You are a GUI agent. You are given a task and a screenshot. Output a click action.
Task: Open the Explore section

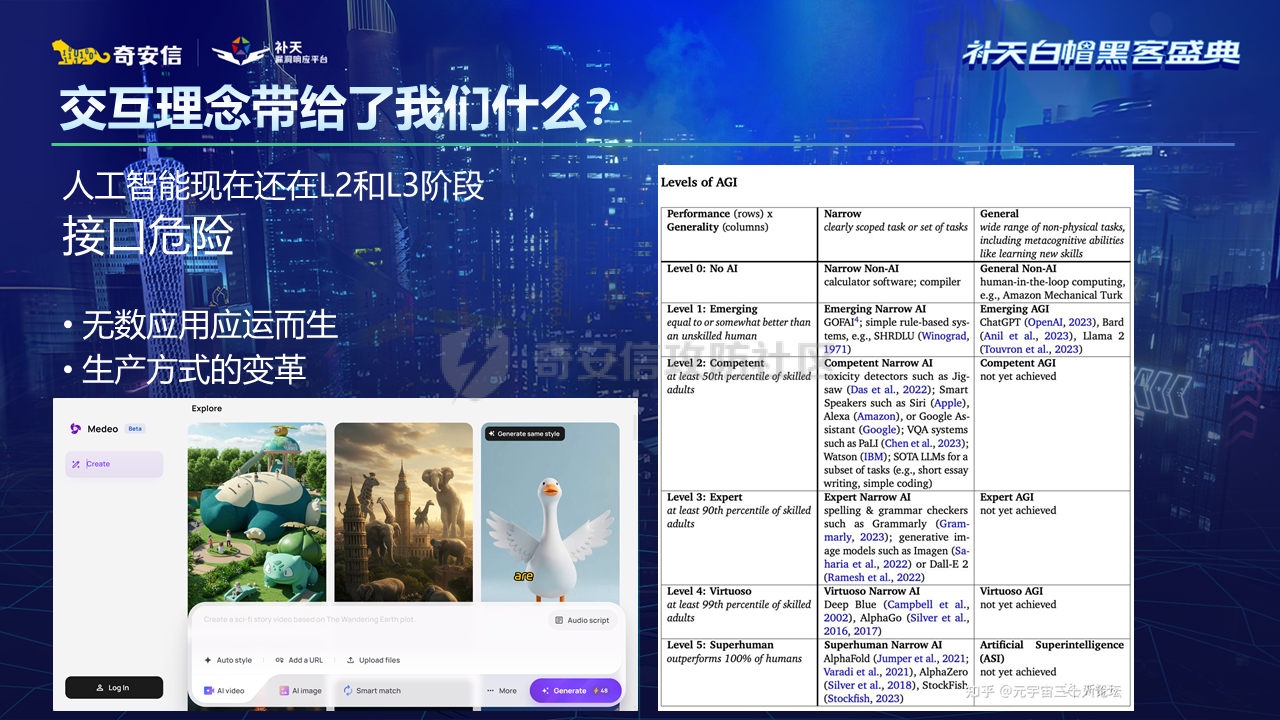[x=206, y=409]
